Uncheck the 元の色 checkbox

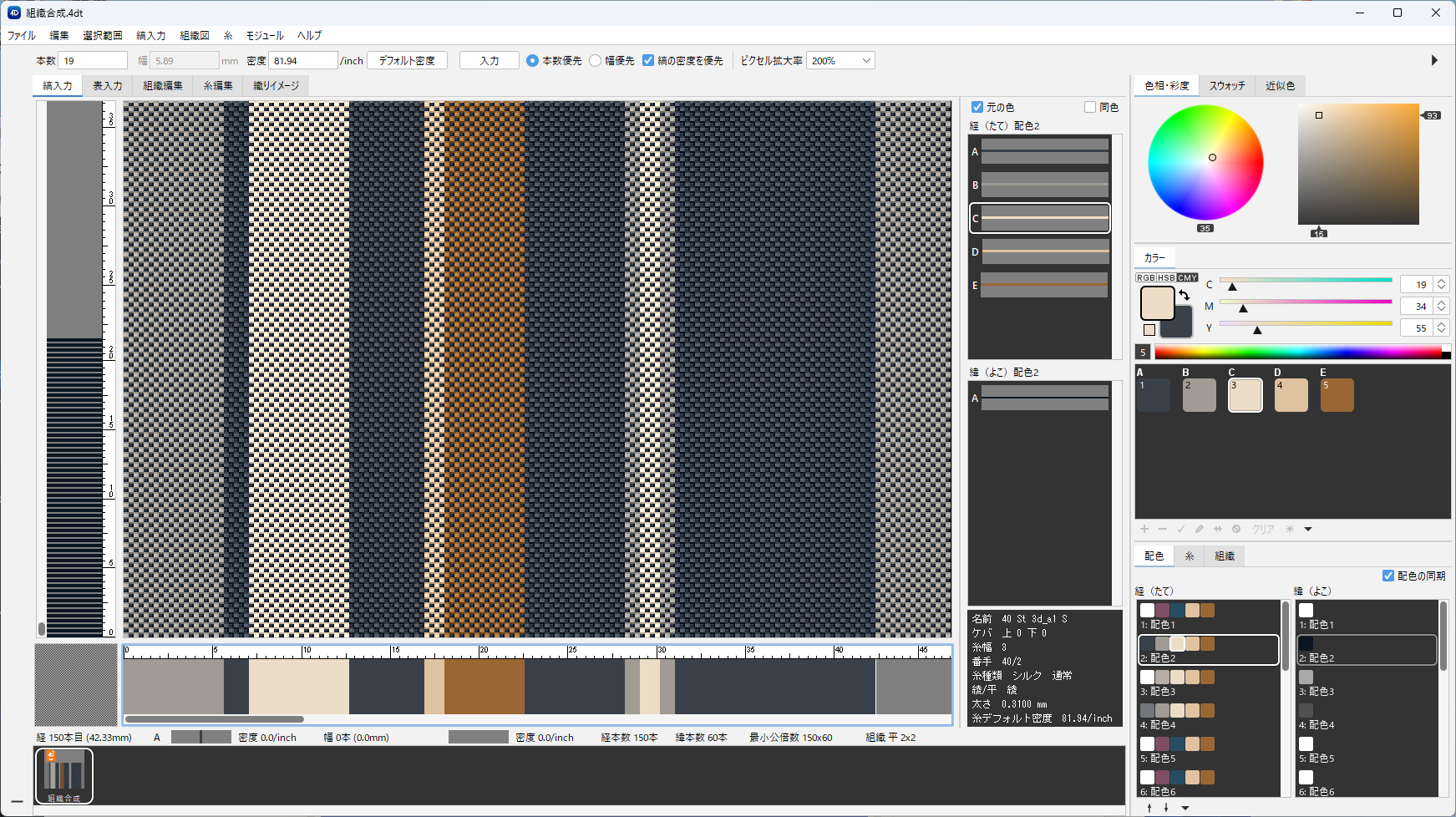pos(977,107)
